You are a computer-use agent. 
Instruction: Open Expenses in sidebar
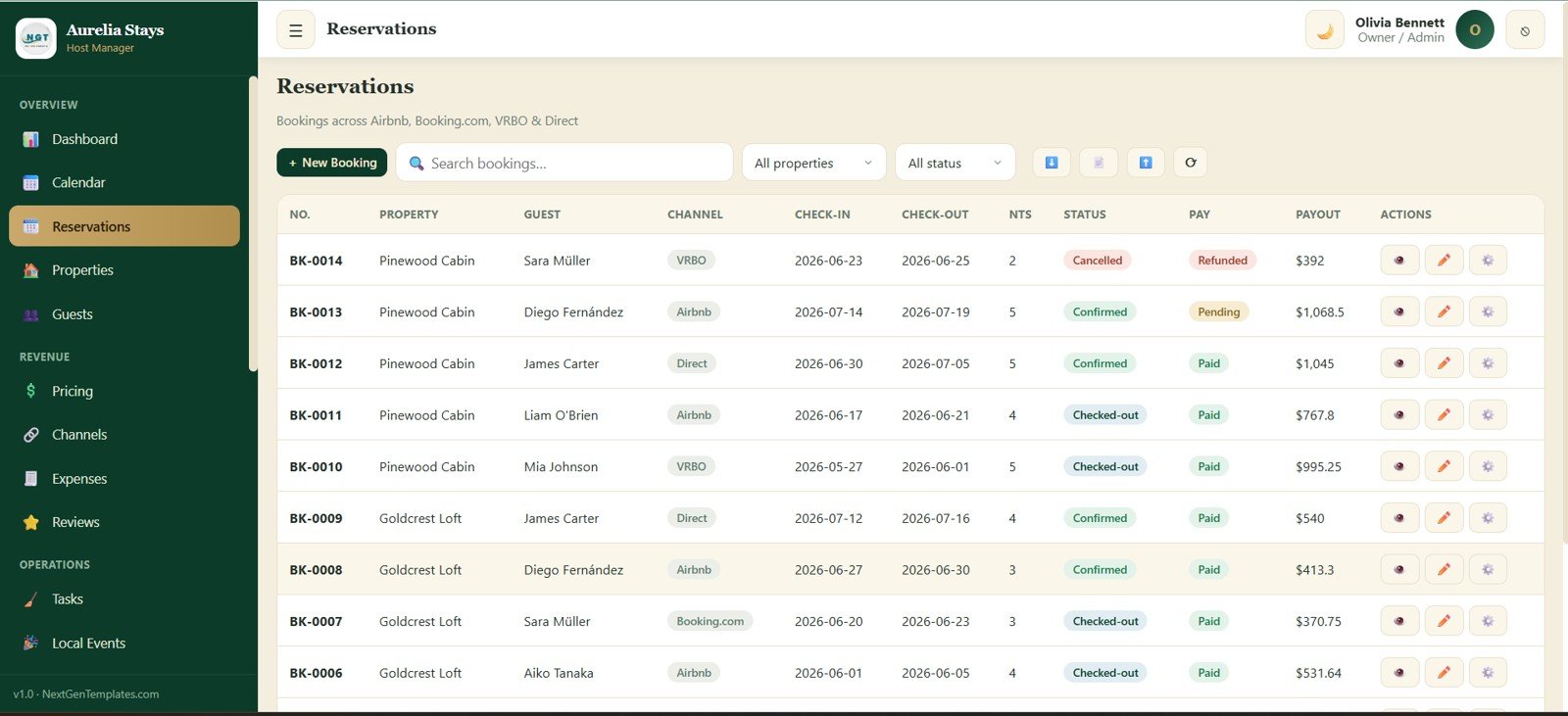(124, 479)
